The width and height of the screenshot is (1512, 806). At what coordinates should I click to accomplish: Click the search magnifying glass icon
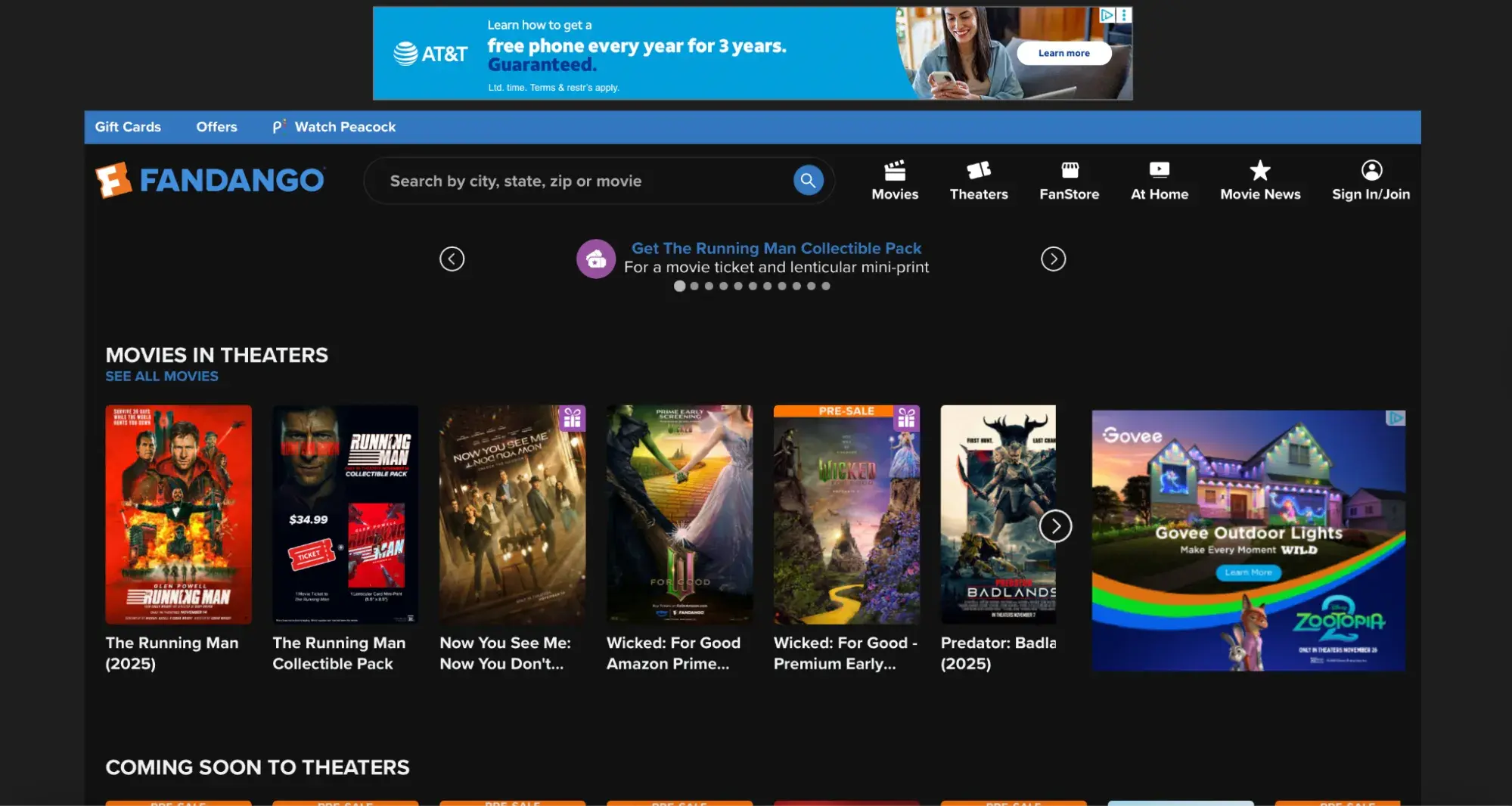click(806, 180)
